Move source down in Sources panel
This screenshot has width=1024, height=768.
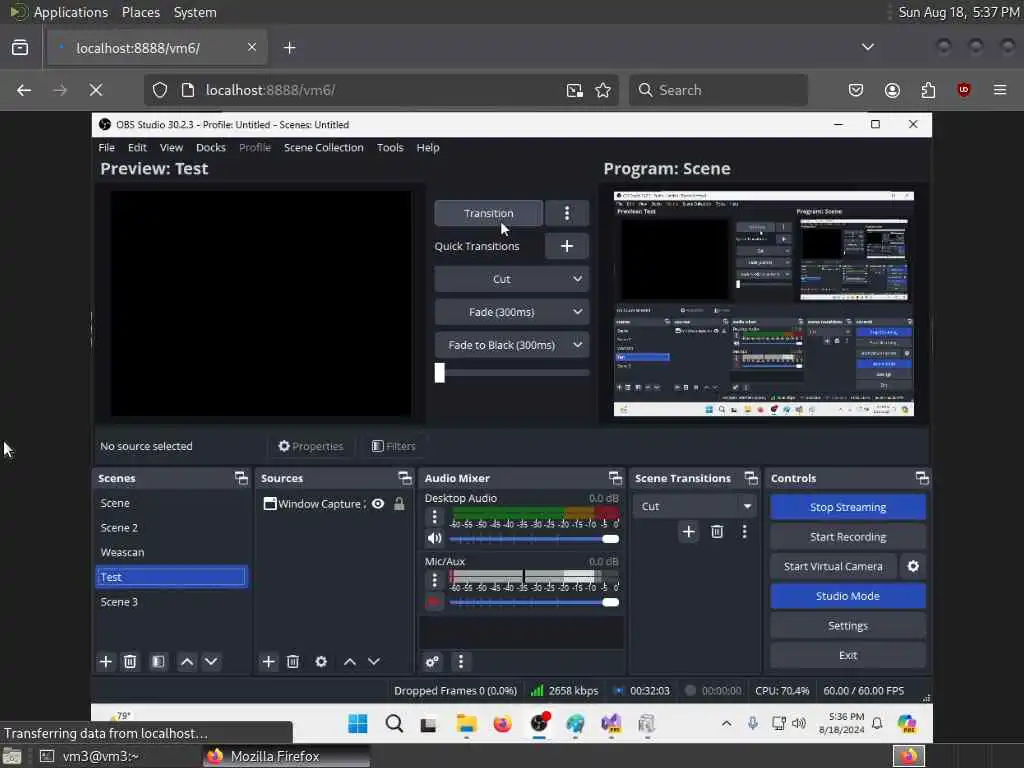tap(374, 662)
